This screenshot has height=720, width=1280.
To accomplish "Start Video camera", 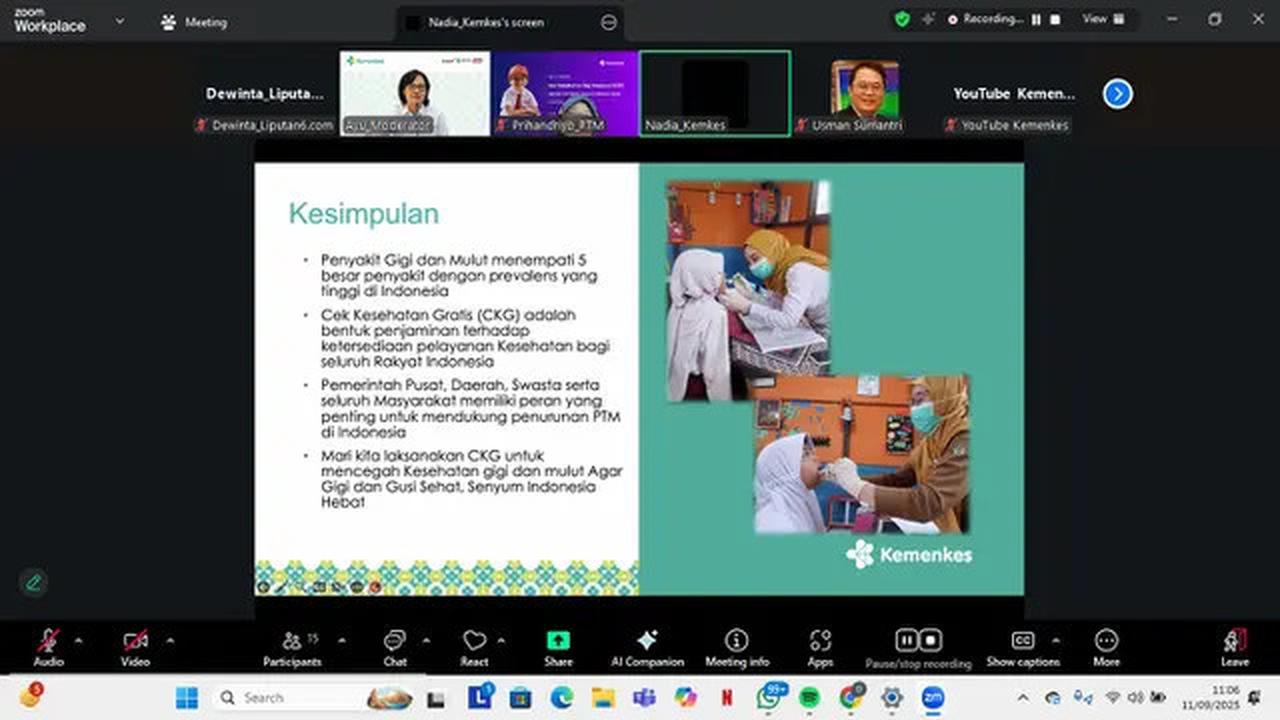I will point(135,647).
